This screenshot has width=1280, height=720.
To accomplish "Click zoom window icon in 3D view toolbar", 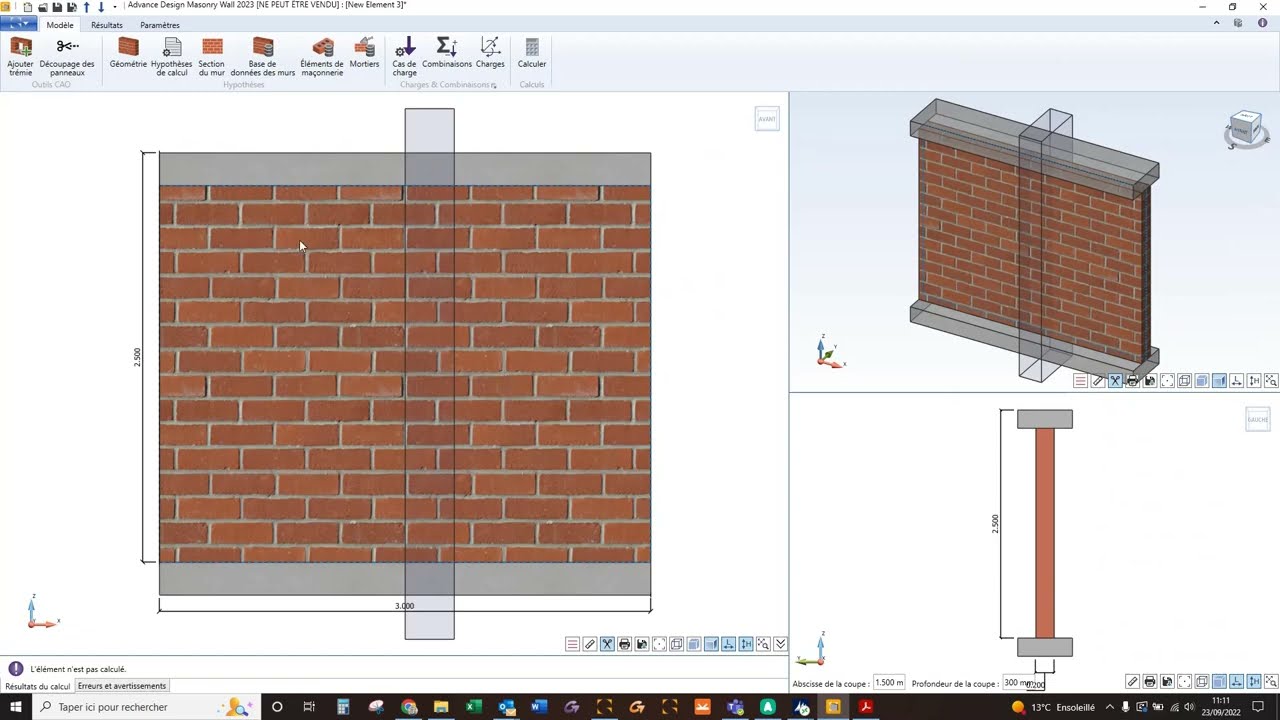I will [1271, 381].
